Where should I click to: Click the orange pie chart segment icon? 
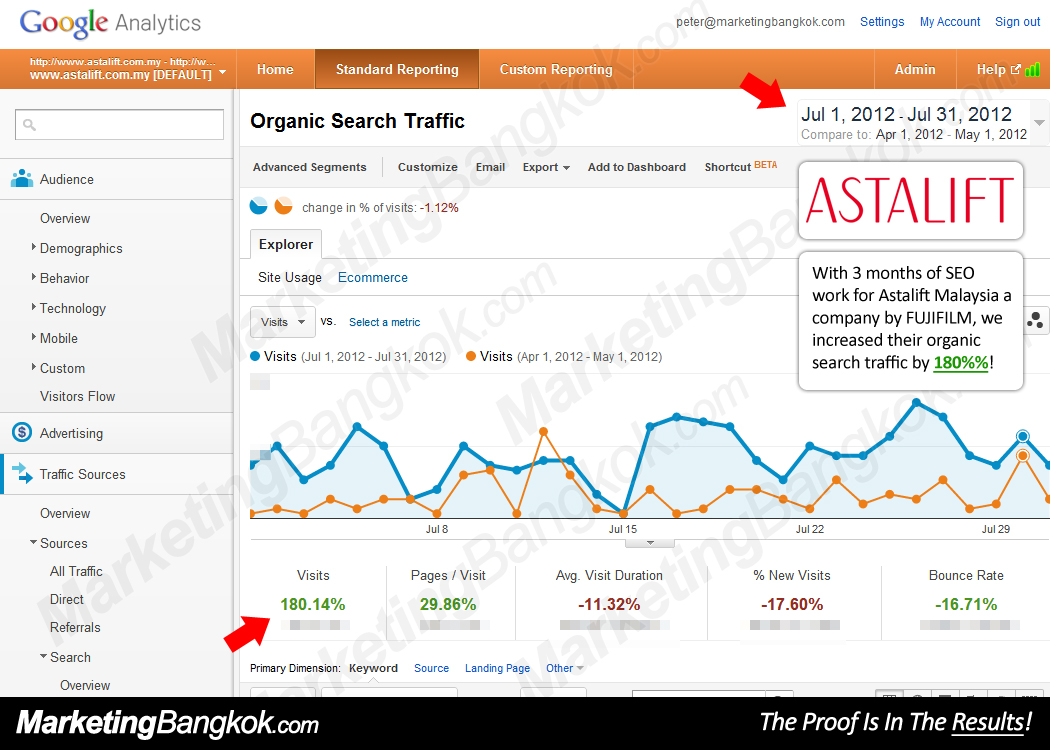284,206
